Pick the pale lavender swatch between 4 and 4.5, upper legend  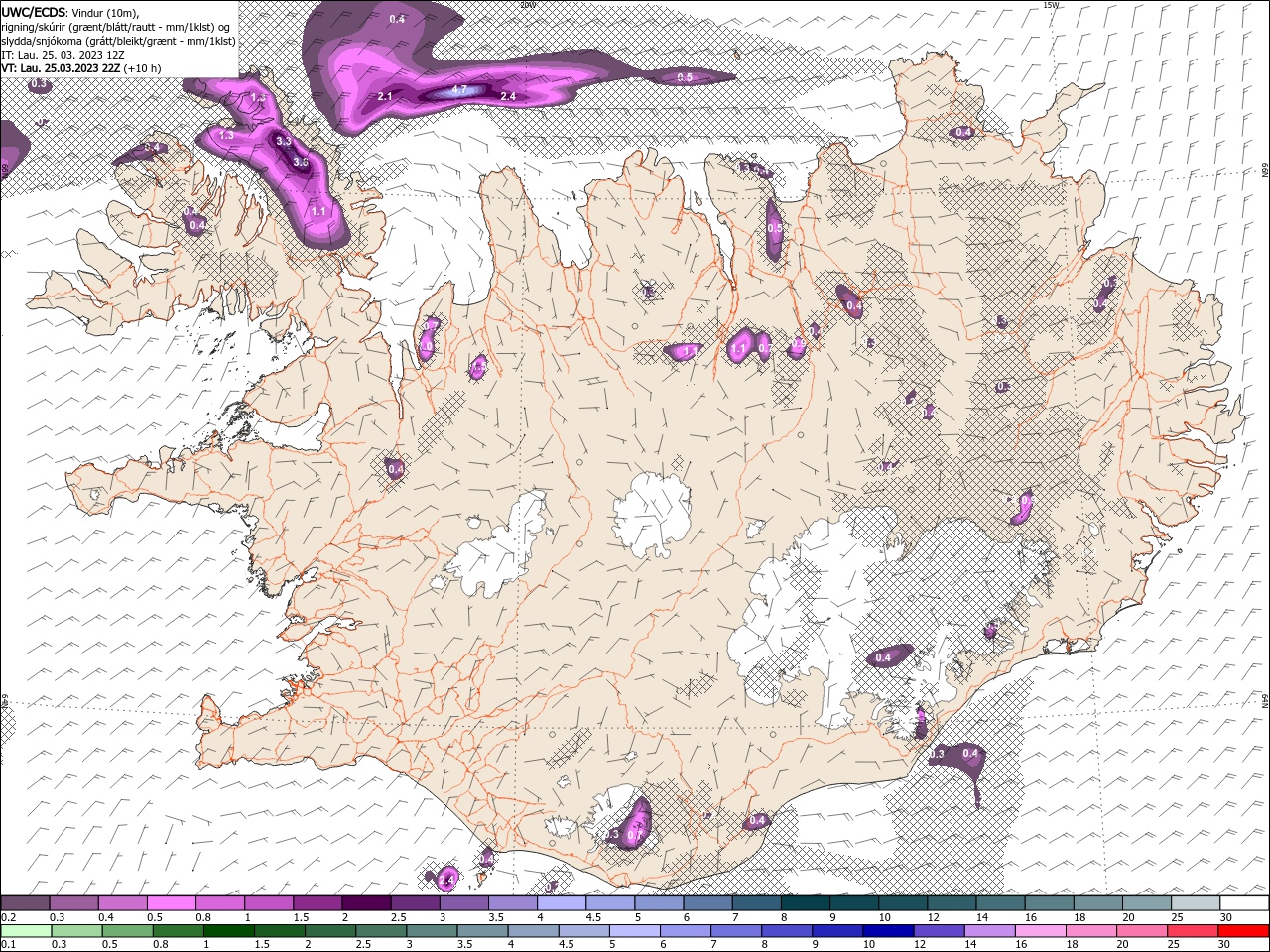point(562,903)
